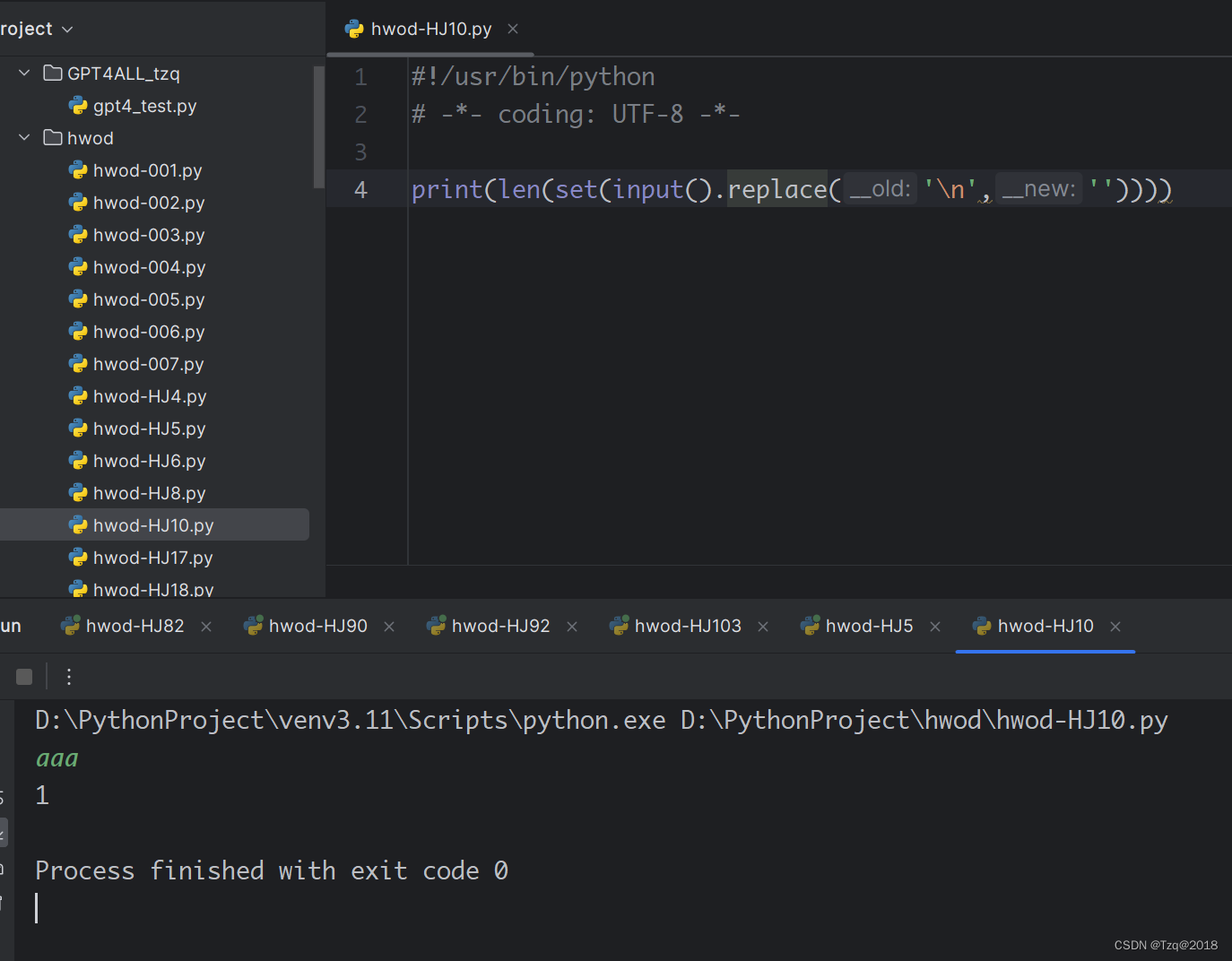
Task: Collapse the hwod folder
Action: coord(24,137)
